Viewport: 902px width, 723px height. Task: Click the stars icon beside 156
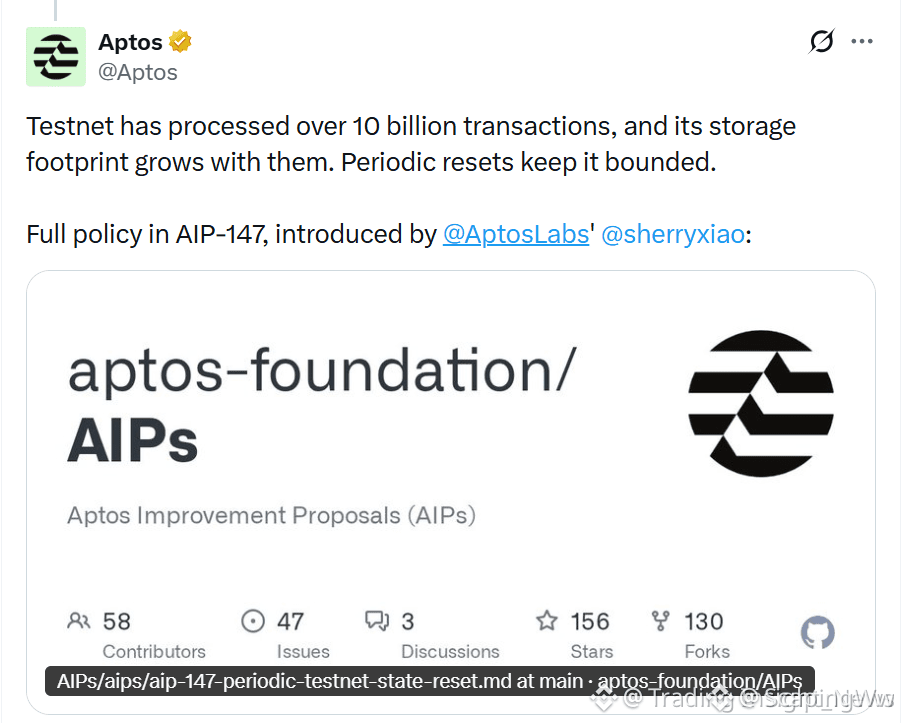tap(546, 621)
